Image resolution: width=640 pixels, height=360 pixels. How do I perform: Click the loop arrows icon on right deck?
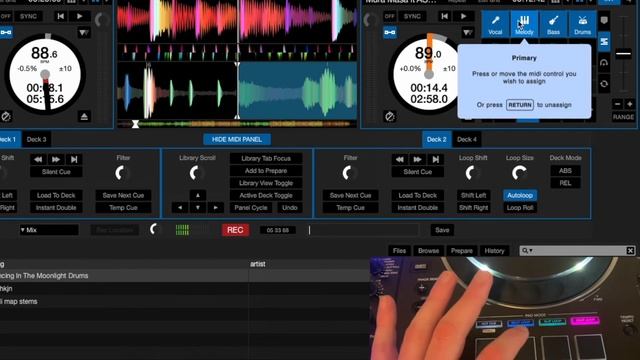604,84
